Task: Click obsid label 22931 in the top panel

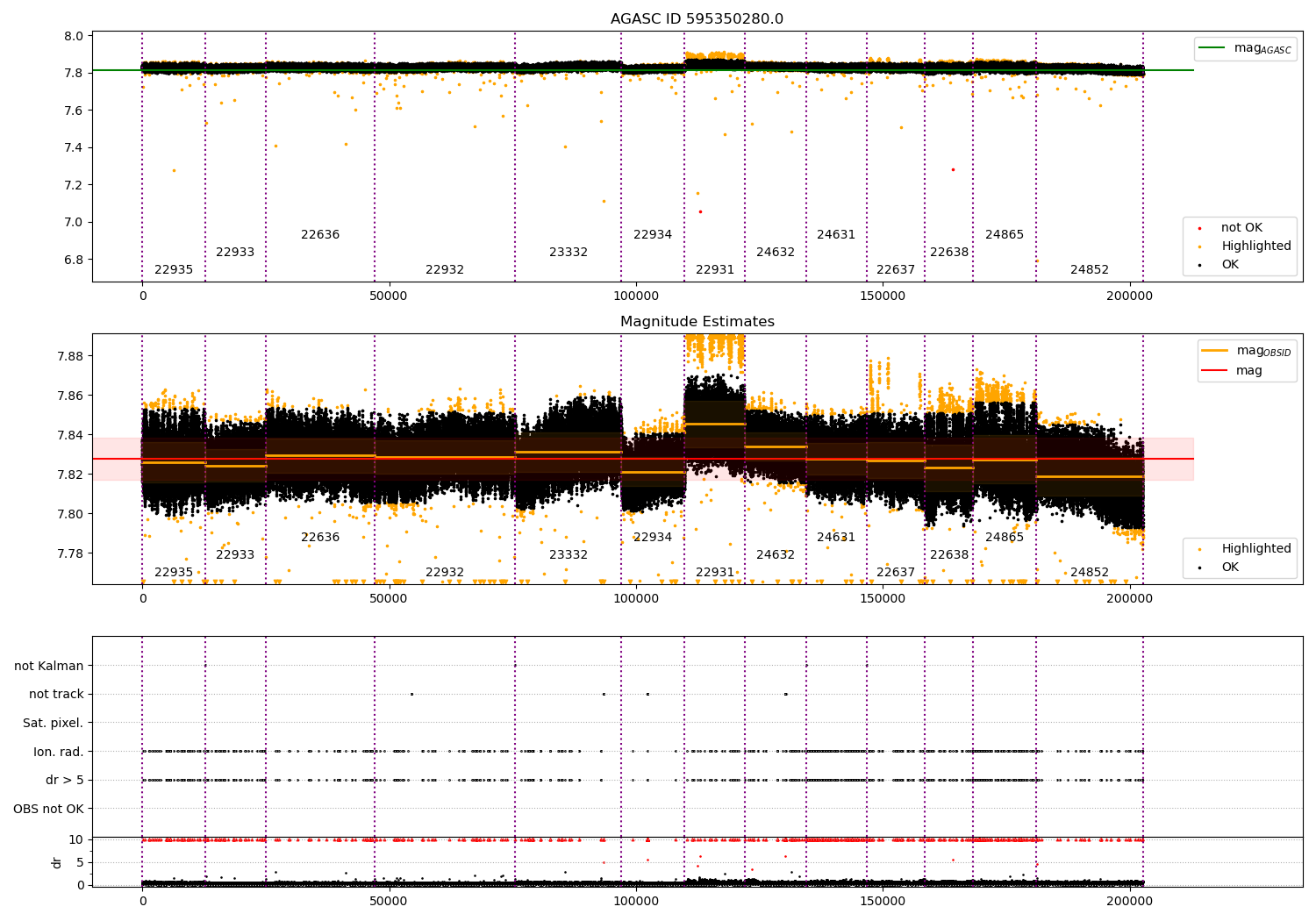Action: (x=715, y=270)
